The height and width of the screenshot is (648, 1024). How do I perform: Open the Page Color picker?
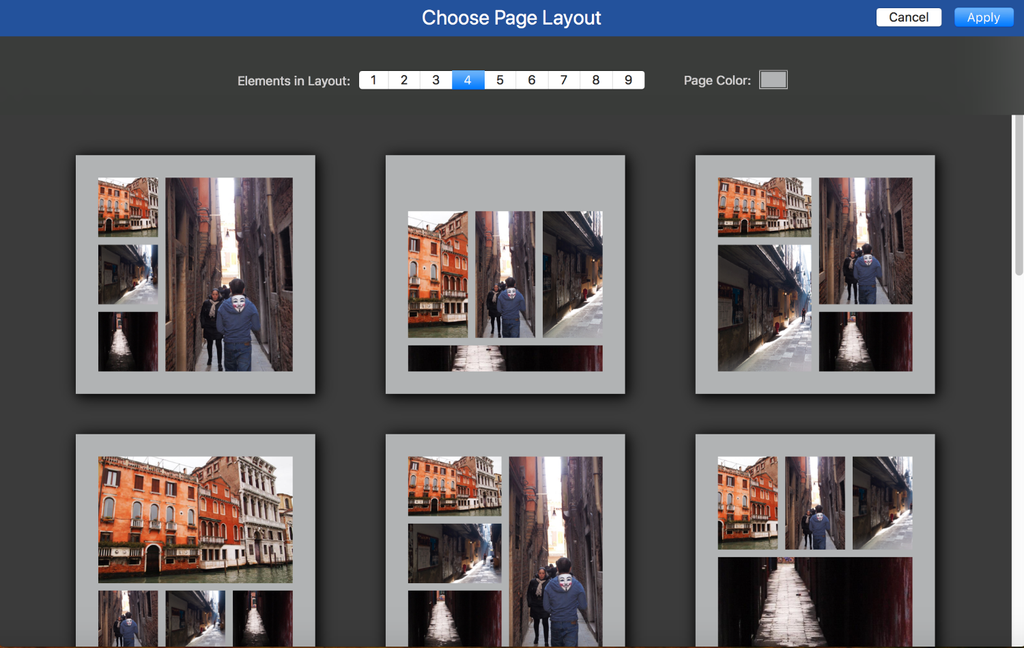point(772,79)
